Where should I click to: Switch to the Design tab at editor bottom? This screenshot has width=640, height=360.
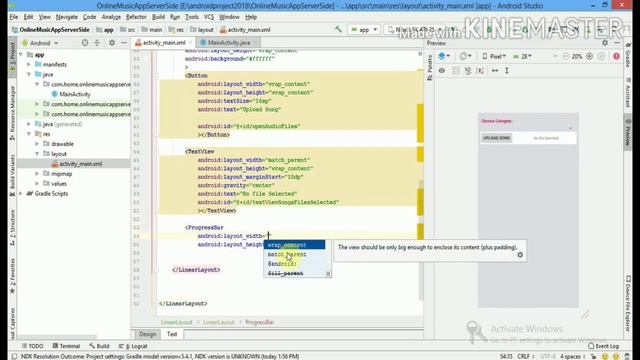point(147,334)
